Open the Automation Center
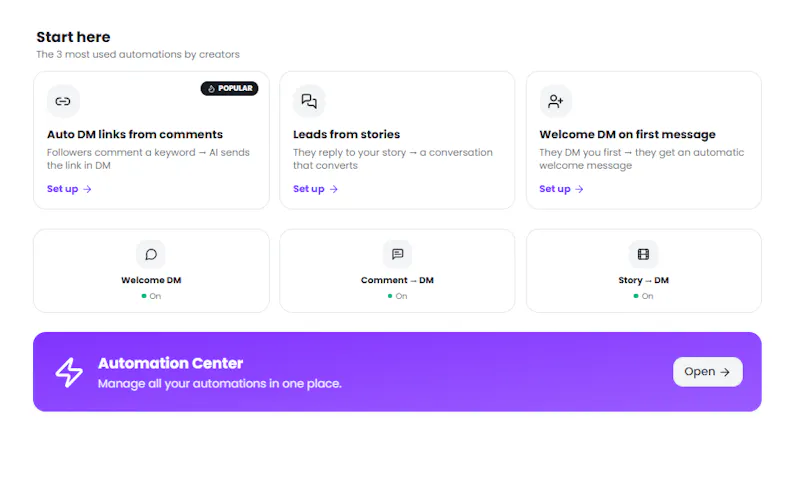Image resolution: width=800 pixels, height=482 pixels. [707, 372]
